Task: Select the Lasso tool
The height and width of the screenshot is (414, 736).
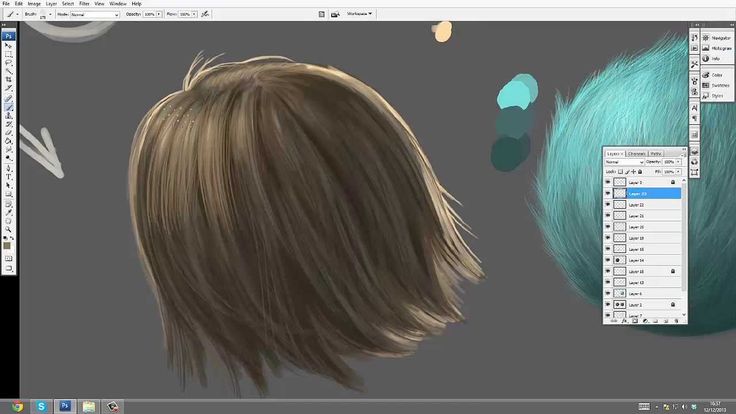Action: [8, 62]
